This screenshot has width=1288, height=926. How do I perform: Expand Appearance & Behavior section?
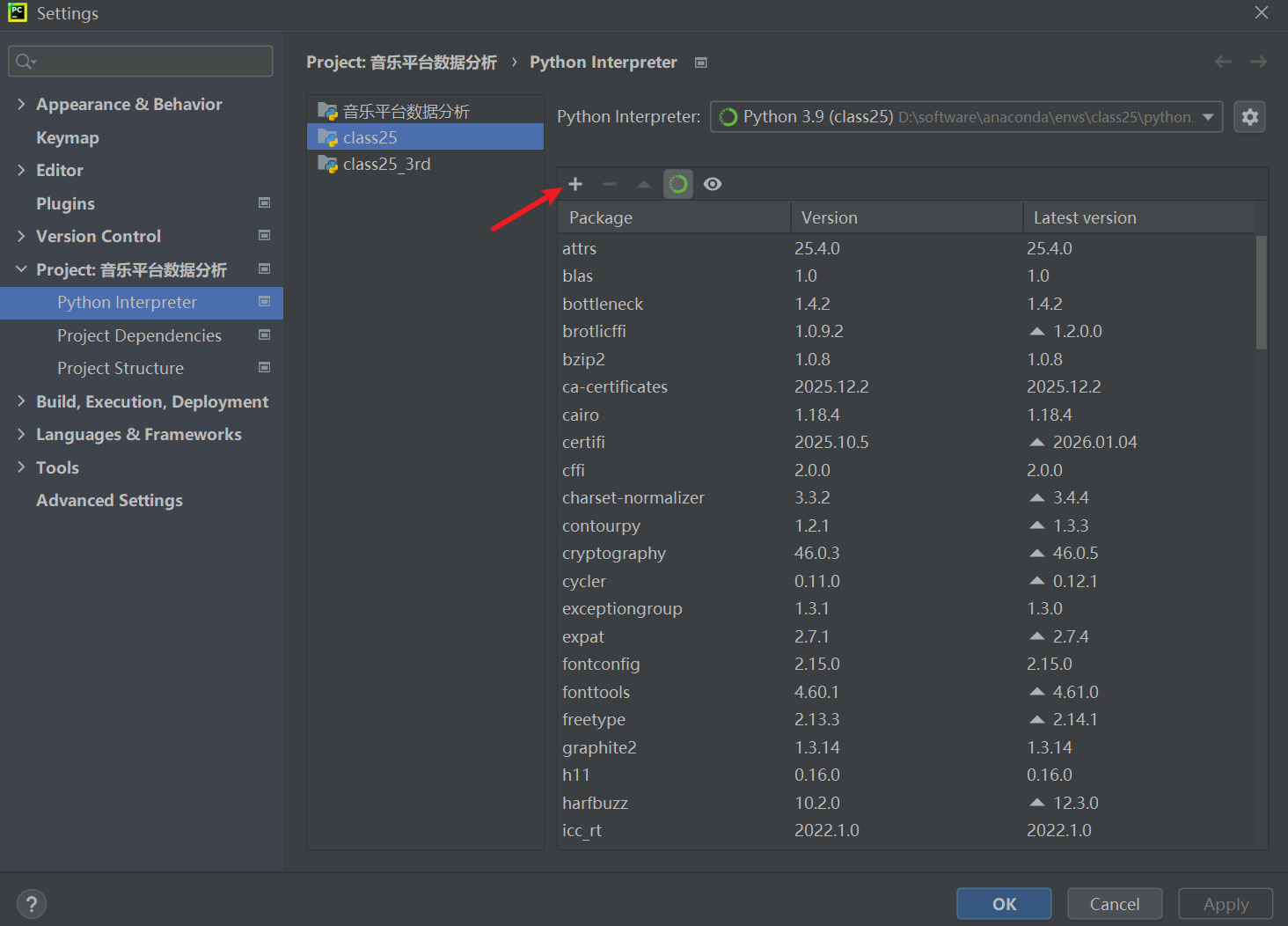pos(21,104)
